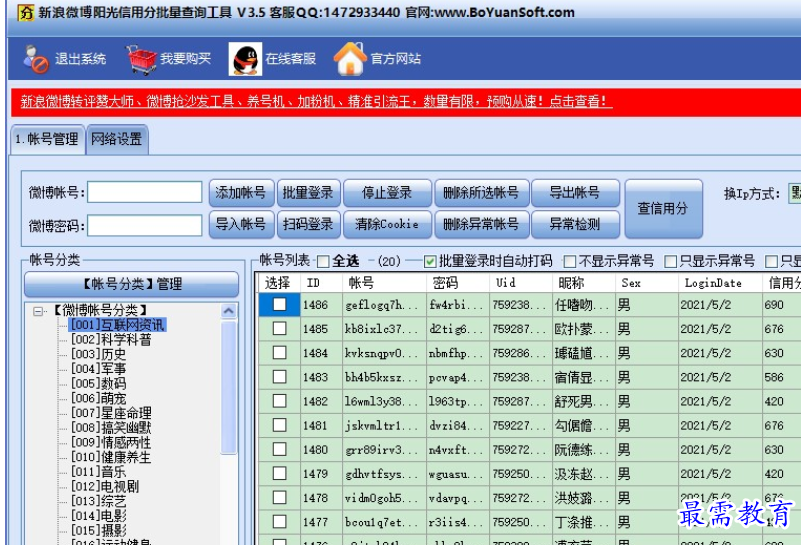Click 停止登录 button
Image resolution: width=801 pixels, height=545 pixels.
pyautogui.click(x=387, y=193)
